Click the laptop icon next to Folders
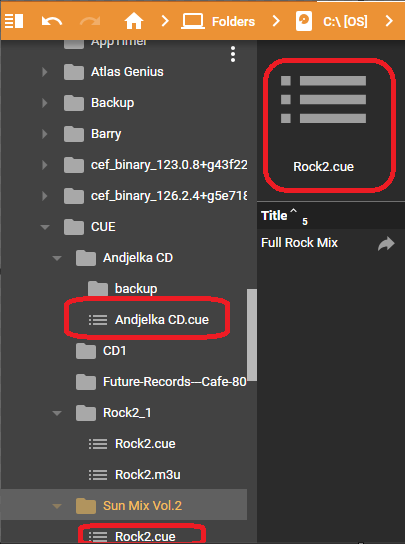Viewport: 405px width, 544px height. click(x=193, y=22)
